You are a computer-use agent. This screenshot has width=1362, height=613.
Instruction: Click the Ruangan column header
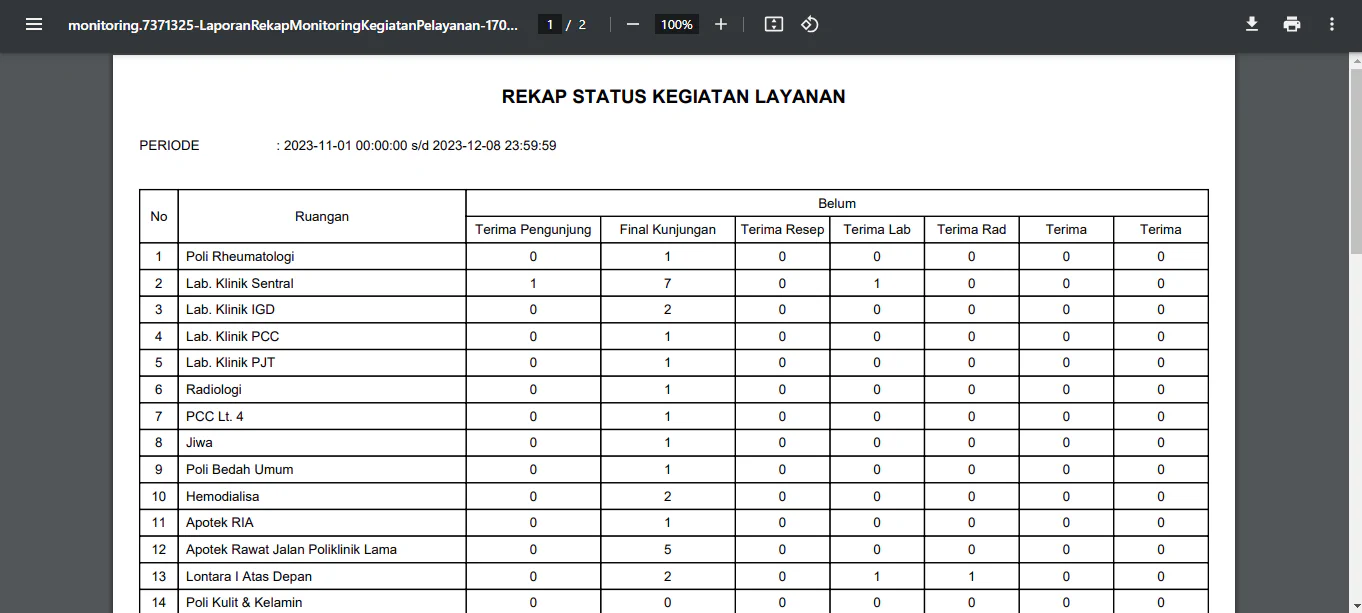[x=322, y=216]
